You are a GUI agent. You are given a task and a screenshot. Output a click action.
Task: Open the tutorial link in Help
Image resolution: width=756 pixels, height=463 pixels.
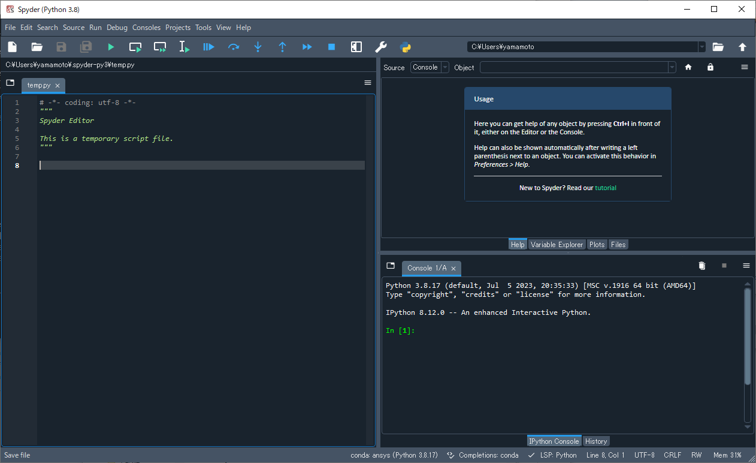pyautogui.click(x=605, y=188)
